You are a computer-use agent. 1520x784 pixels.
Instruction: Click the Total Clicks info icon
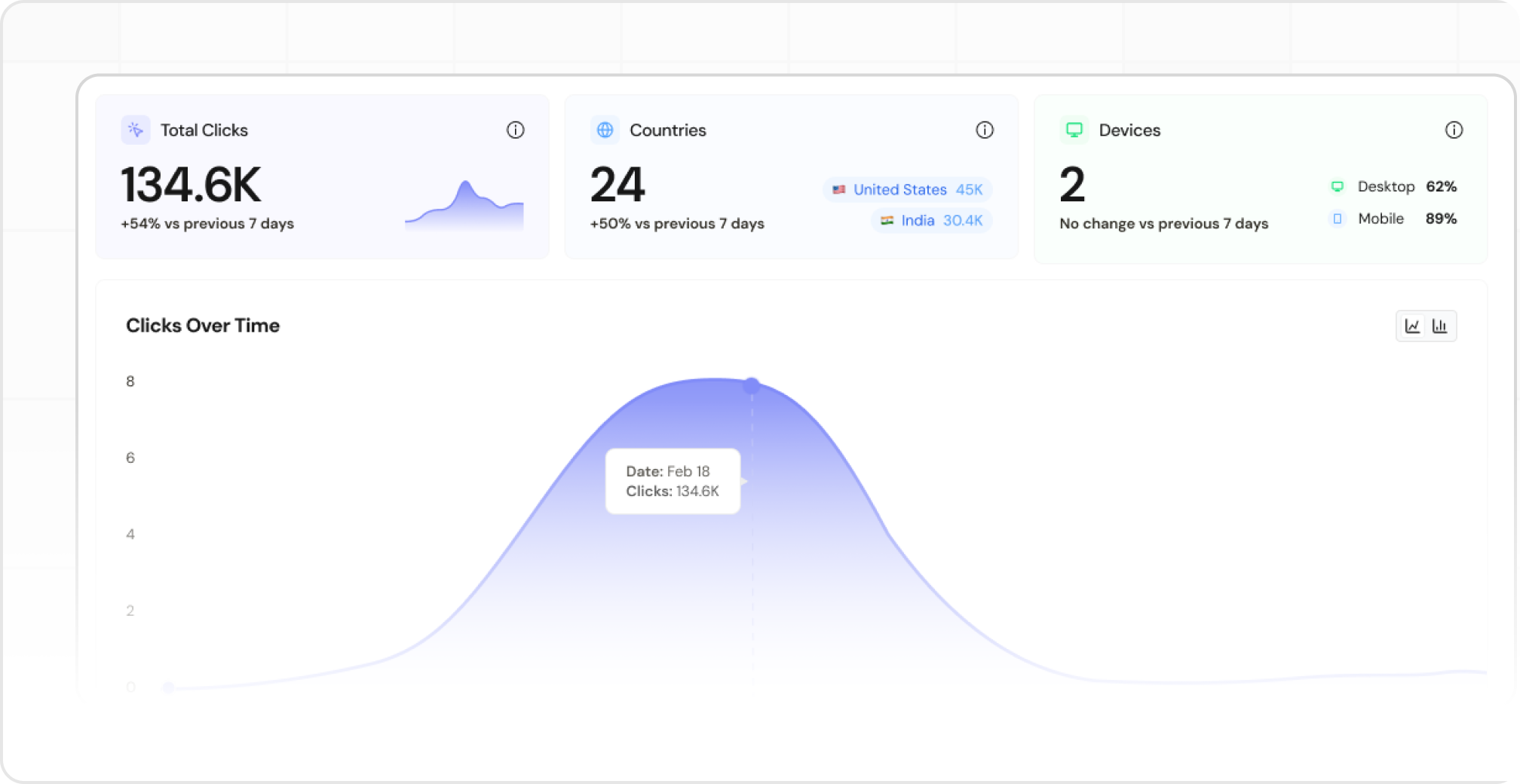pyautogui.click(x=515, y=130)
